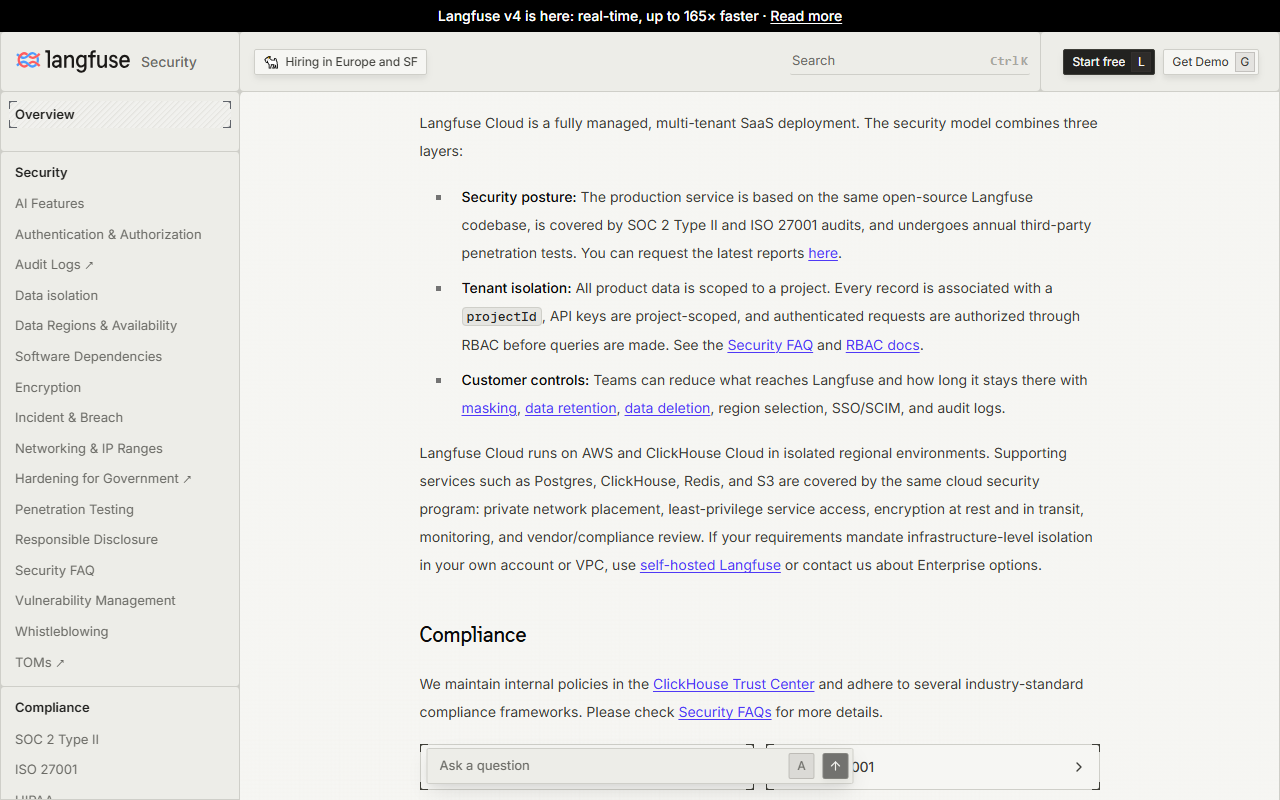The height and width of the screenshot is (800, 1280).
Task: Open Security FAQs link in Compliance text
Action: [725, 712]
